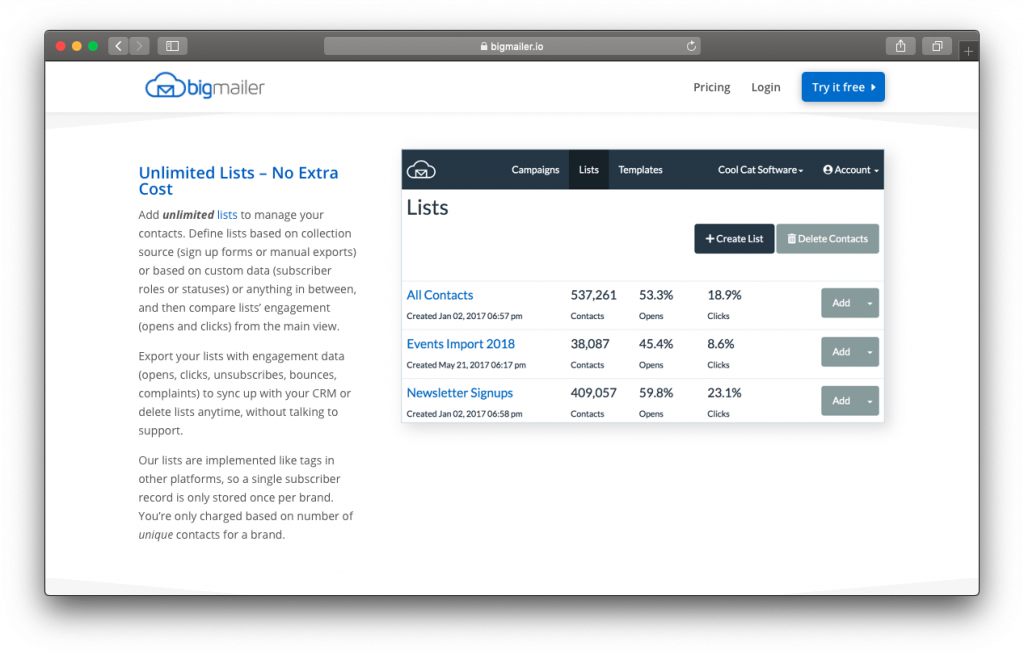The width and height of the screenshot is (1024, 655).
Task: Open the Templates tab
Action: click(640, 170)
